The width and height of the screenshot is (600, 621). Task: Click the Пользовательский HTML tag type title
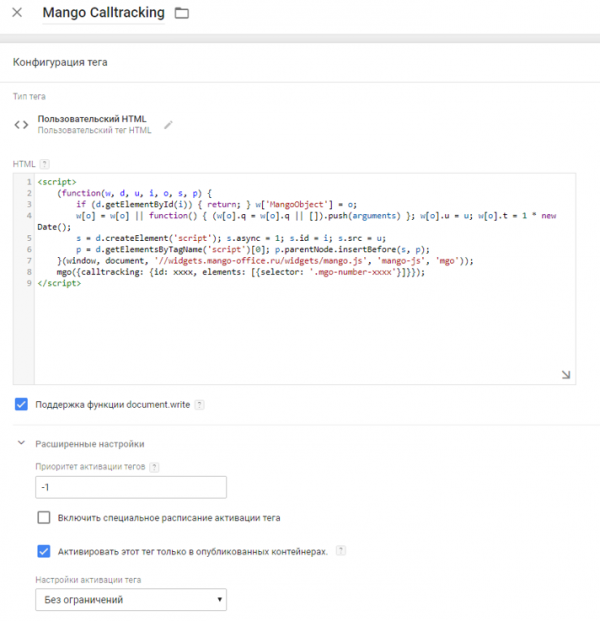coord(92,119)
